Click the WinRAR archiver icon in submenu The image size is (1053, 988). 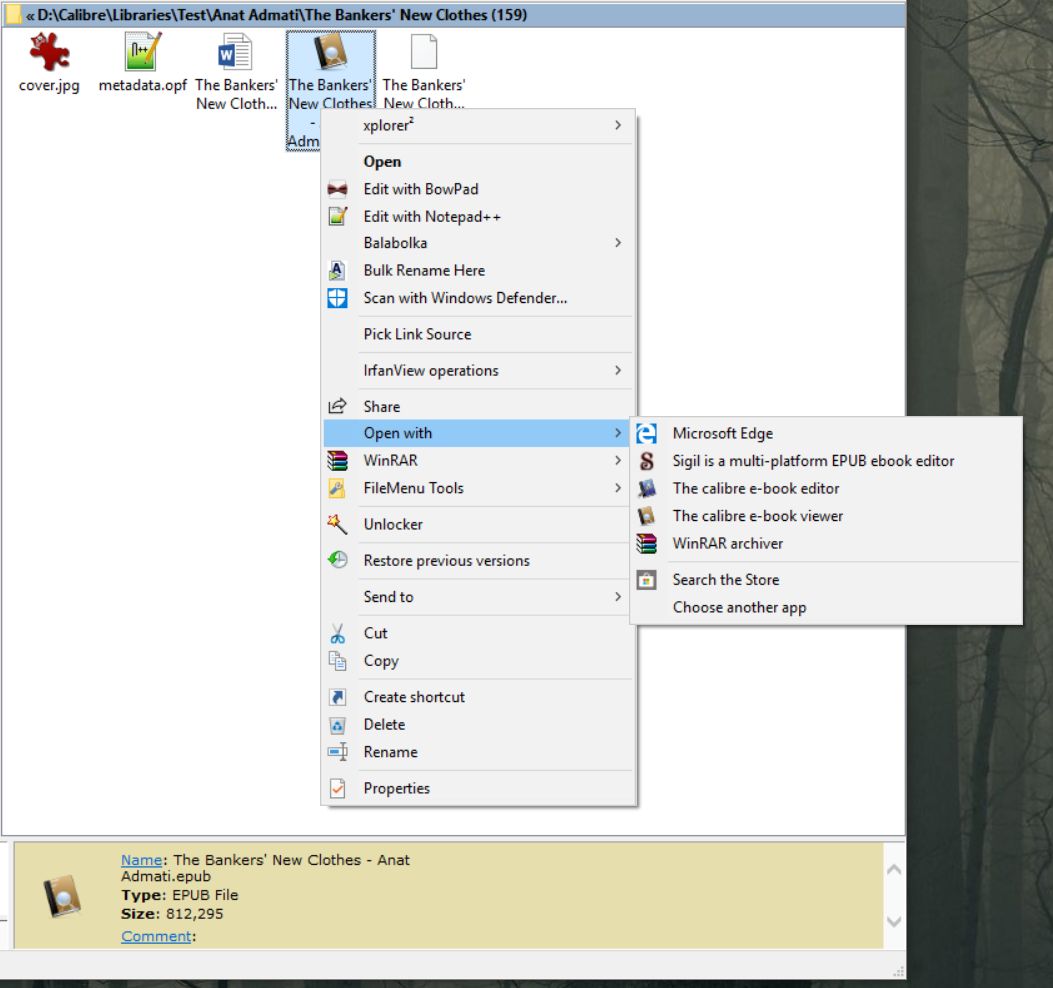point(646,543)
